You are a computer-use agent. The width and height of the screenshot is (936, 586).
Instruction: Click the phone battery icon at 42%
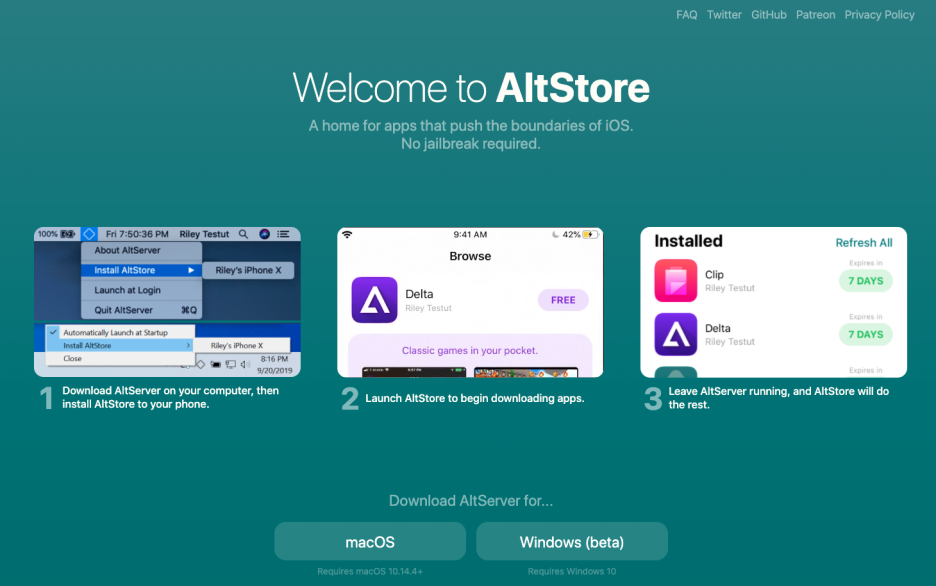tap(590, 235)
